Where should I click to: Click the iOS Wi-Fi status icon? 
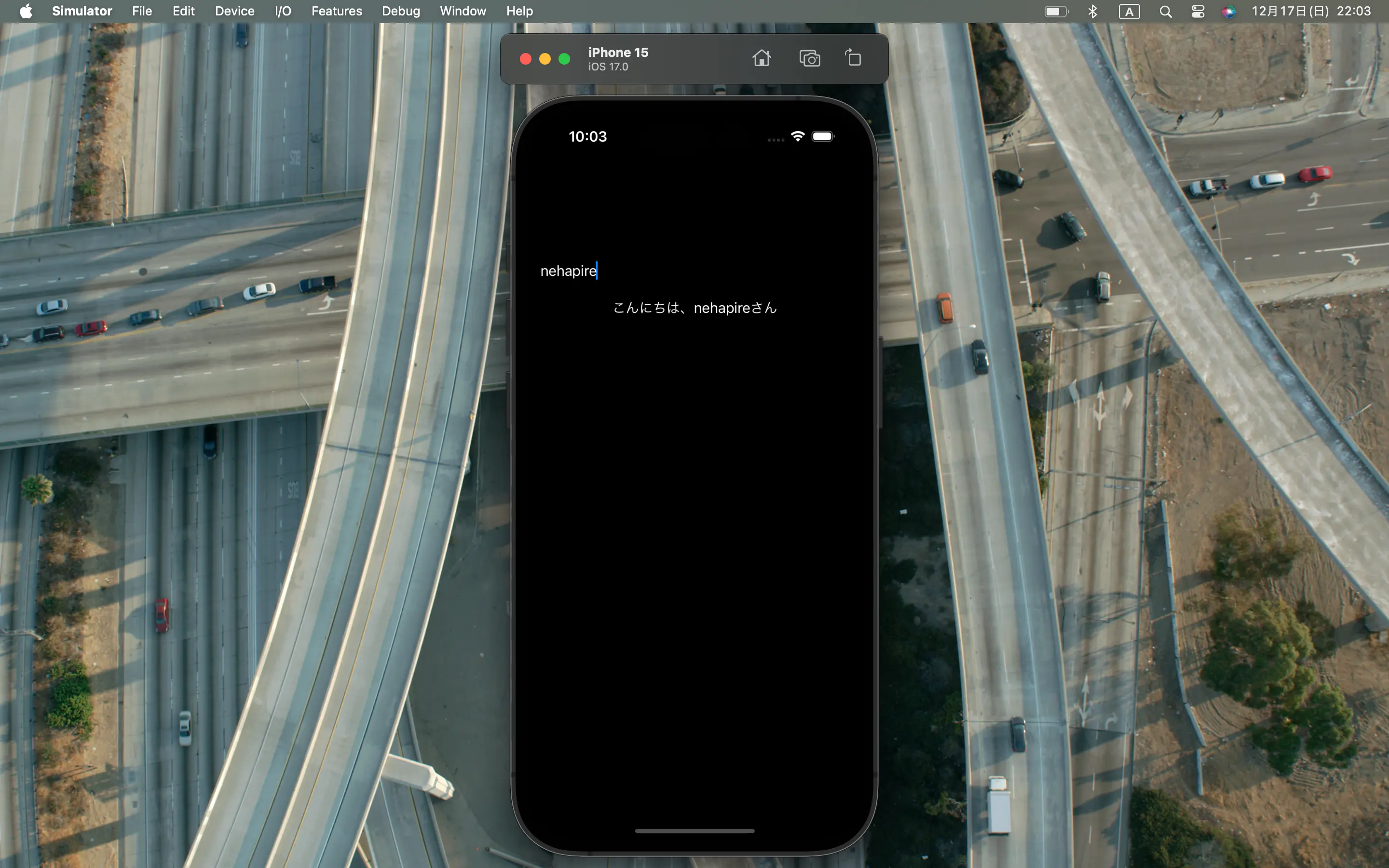click(797, 136)
